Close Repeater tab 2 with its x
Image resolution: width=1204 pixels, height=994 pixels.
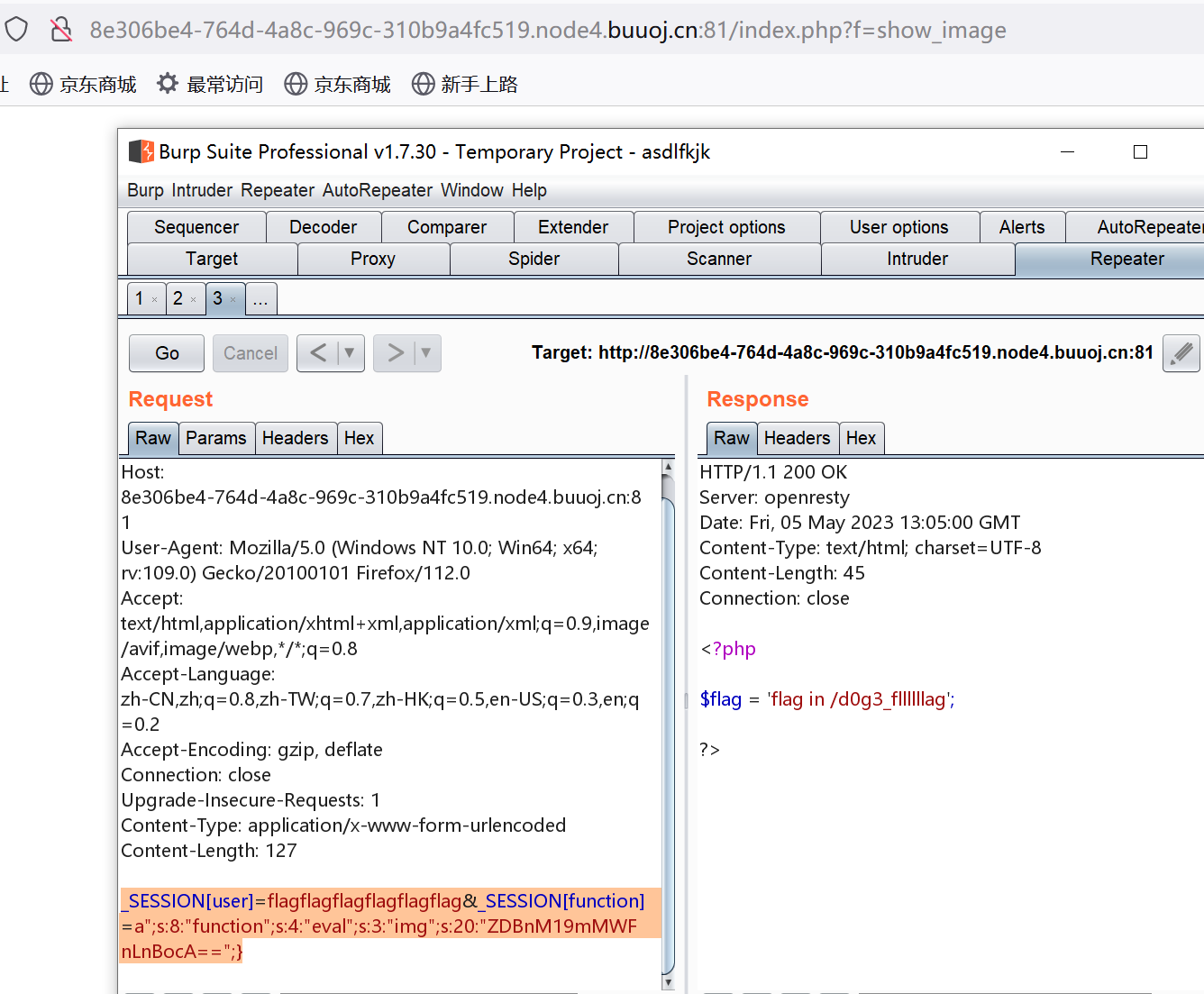pyautogui.click(x=193, y=299)
